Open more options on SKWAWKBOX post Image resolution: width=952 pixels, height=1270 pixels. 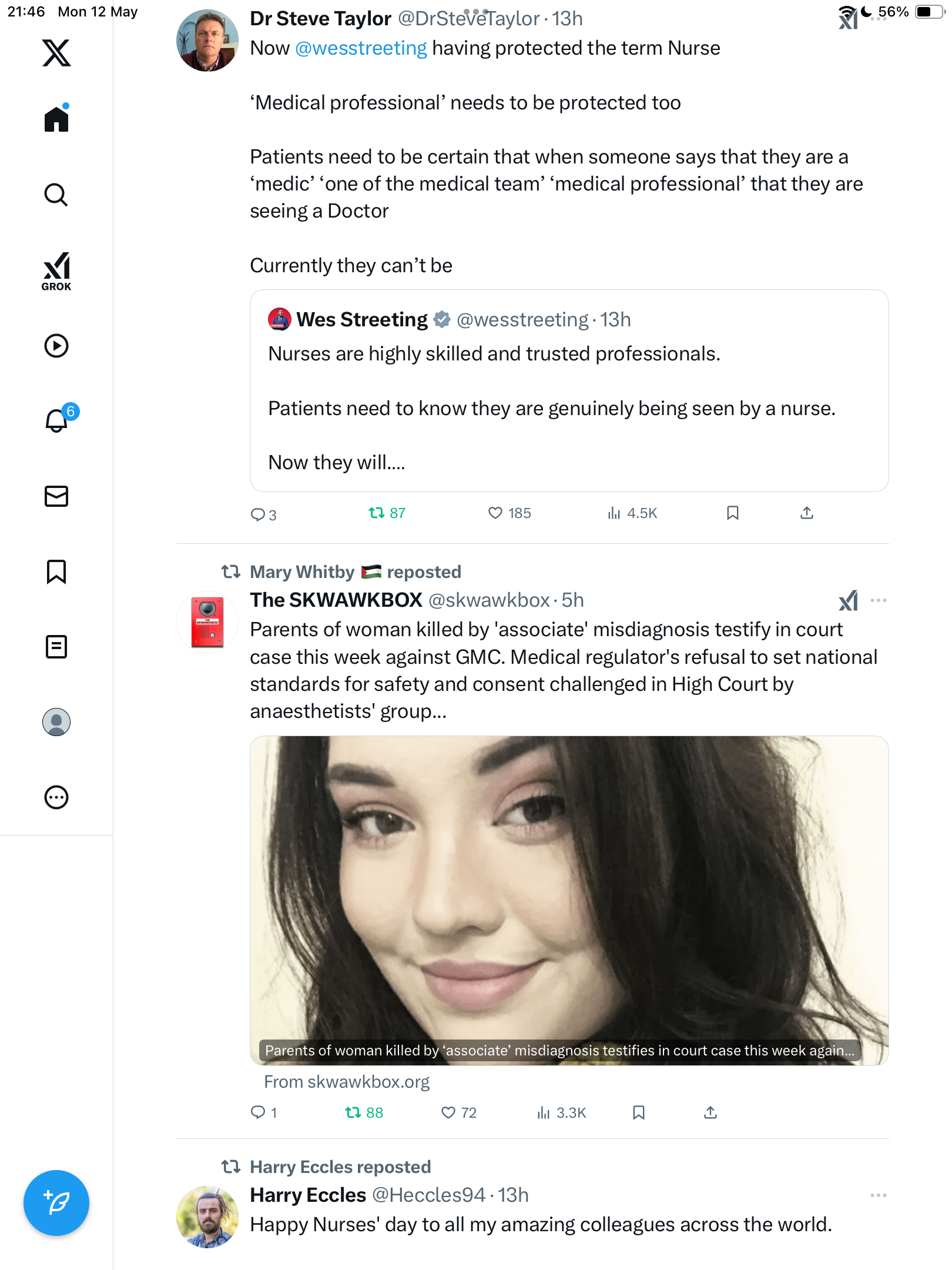point(879,600)
